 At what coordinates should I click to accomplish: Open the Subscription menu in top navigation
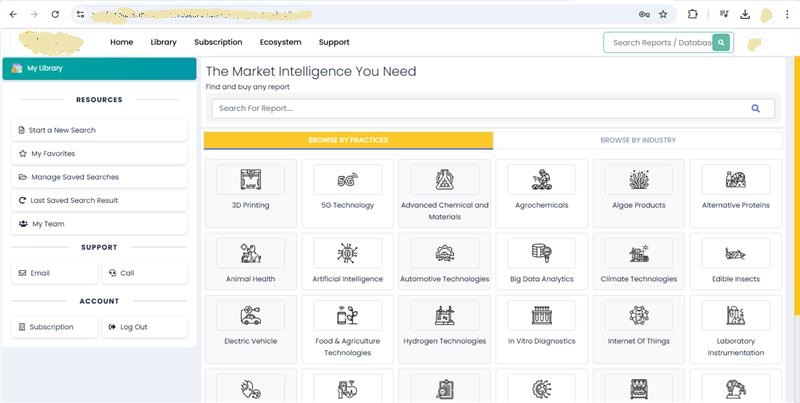click(x=218, y=43)
